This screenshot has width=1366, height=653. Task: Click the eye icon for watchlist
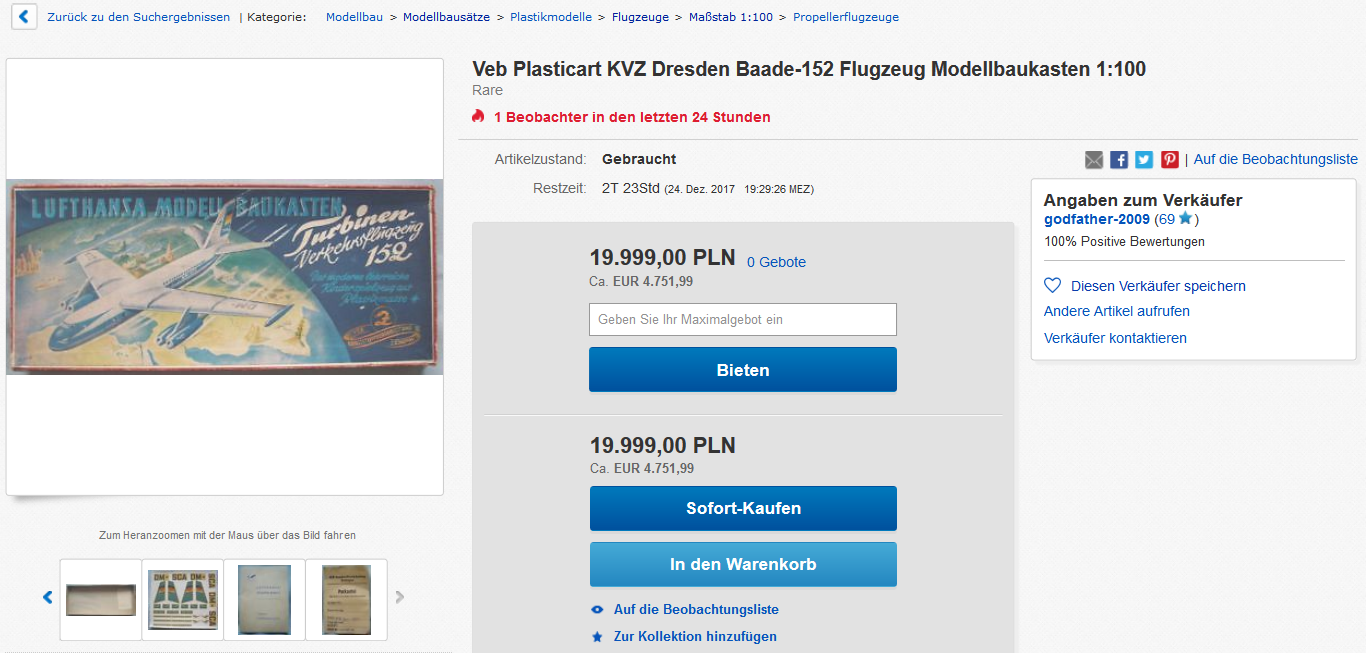point(597,609)
